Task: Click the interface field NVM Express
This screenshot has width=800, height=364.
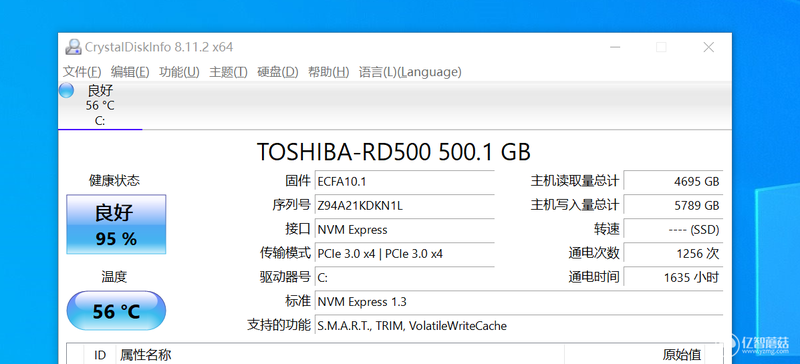Action: tap(405, 229)
